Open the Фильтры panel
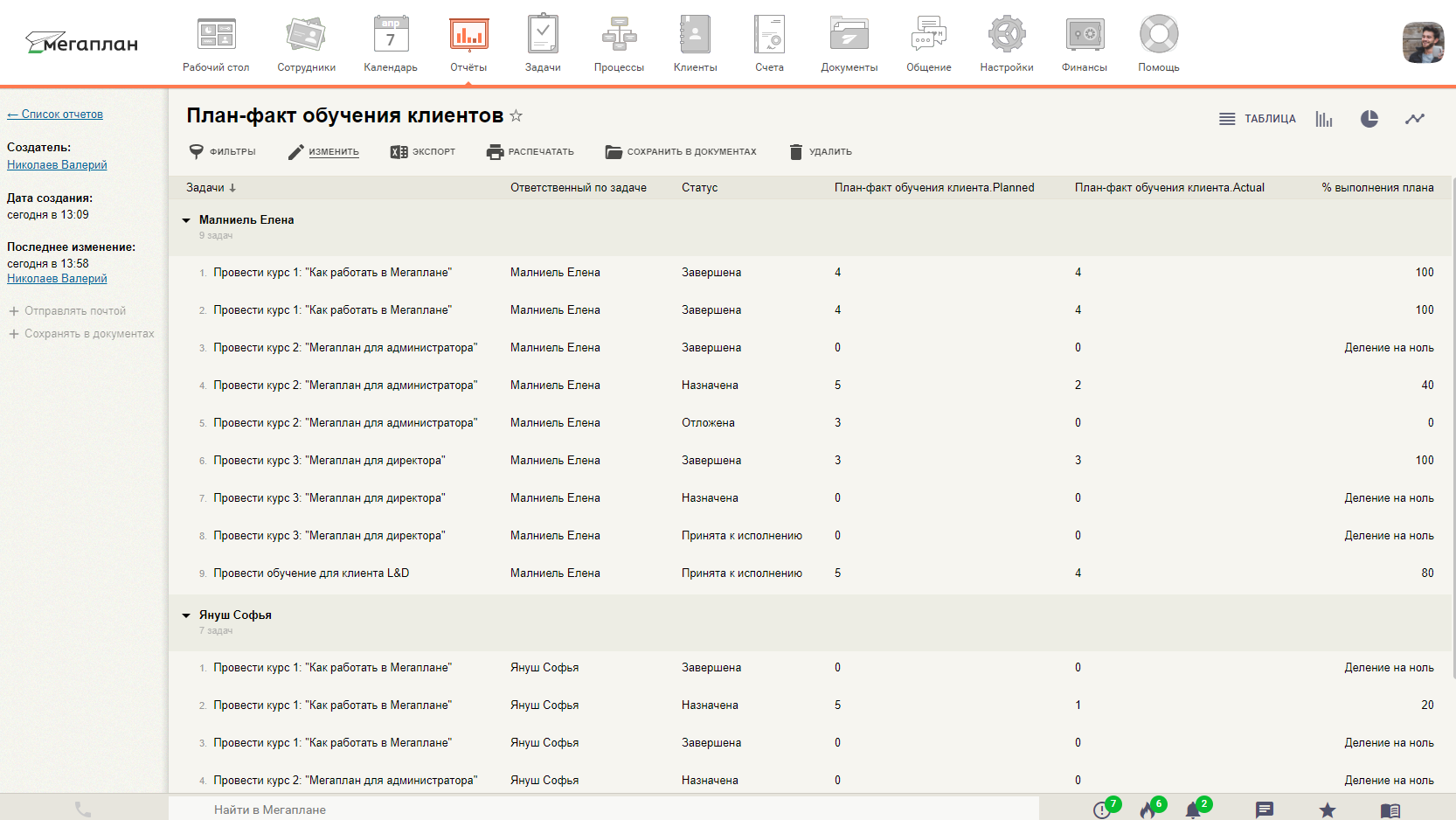 (x=222, y=152)
